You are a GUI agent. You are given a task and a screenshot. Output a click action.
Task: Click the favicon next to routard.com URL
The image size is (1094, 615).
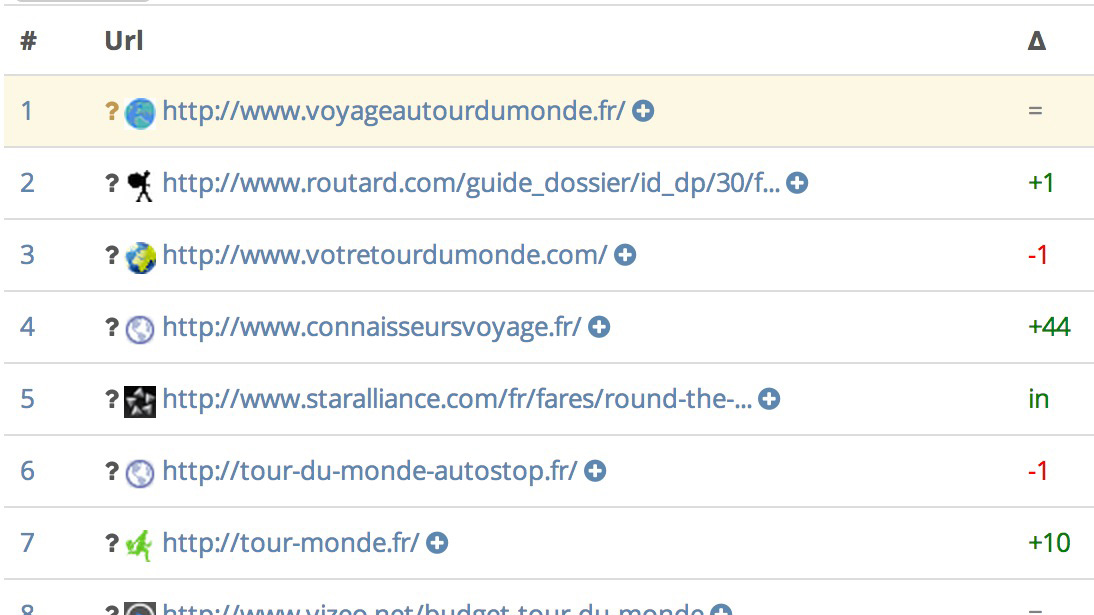click(141, 185)
